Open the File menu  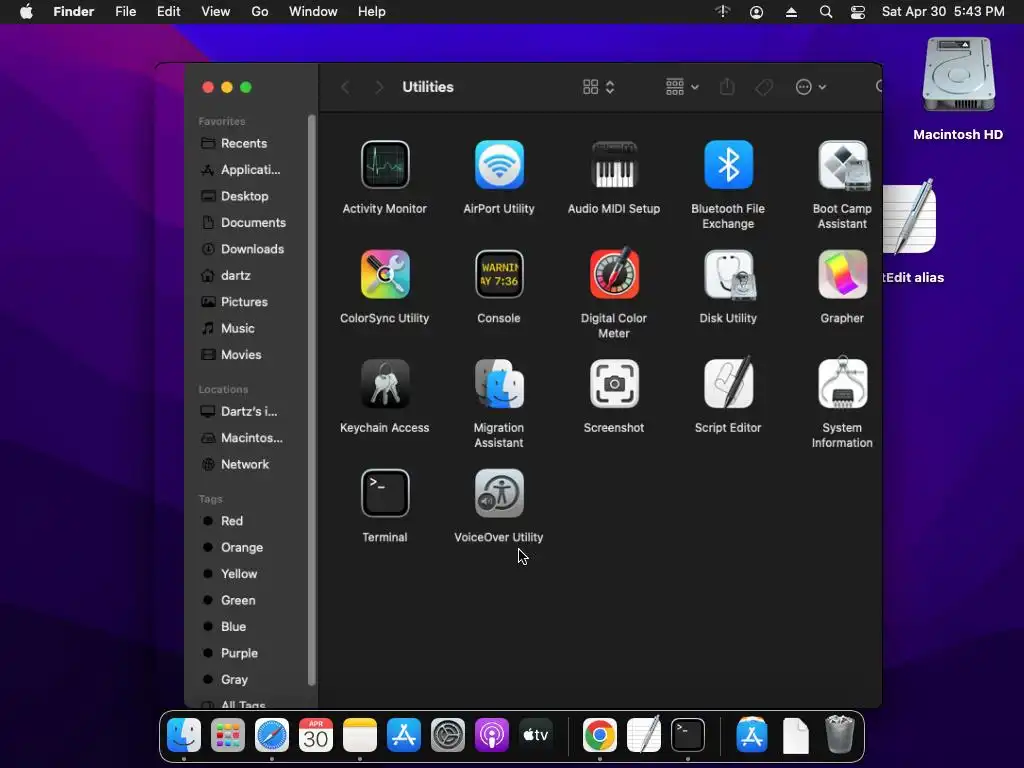pos(125,12)
